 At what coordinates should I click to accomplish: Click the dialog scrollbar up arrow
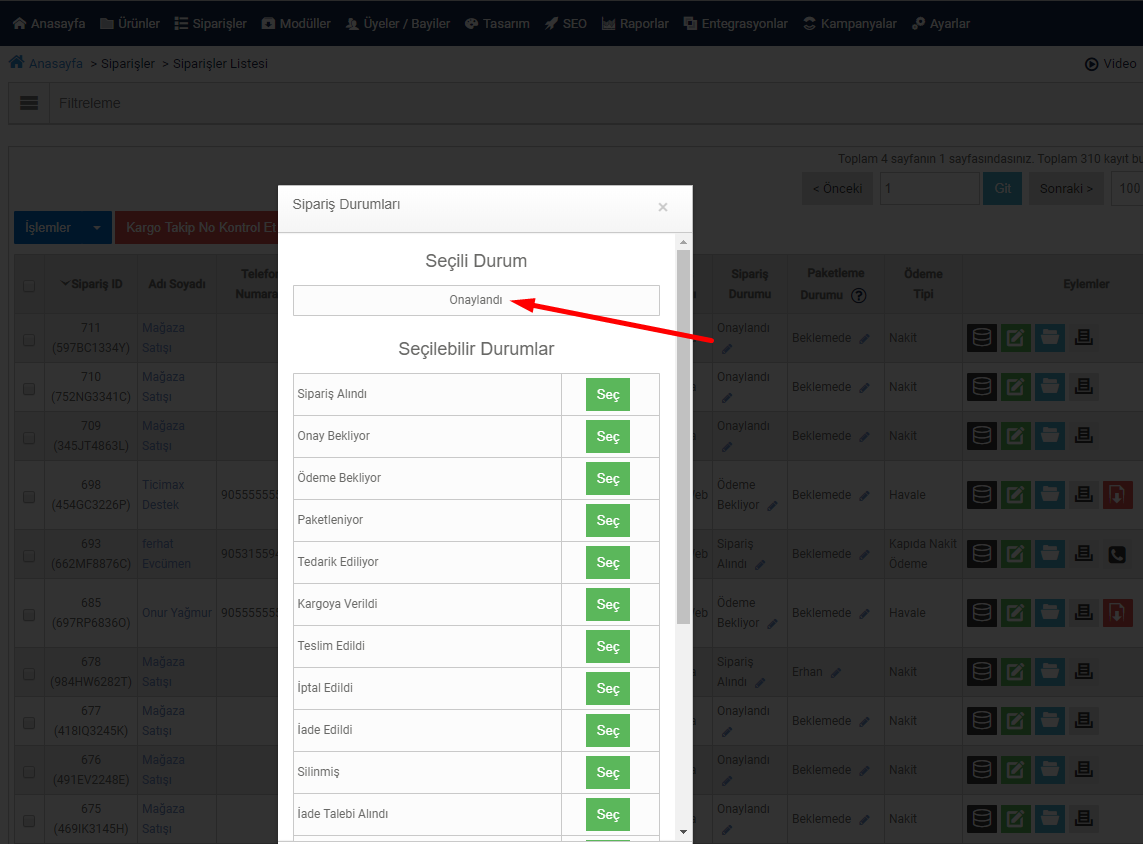click(x=683, y=242)
